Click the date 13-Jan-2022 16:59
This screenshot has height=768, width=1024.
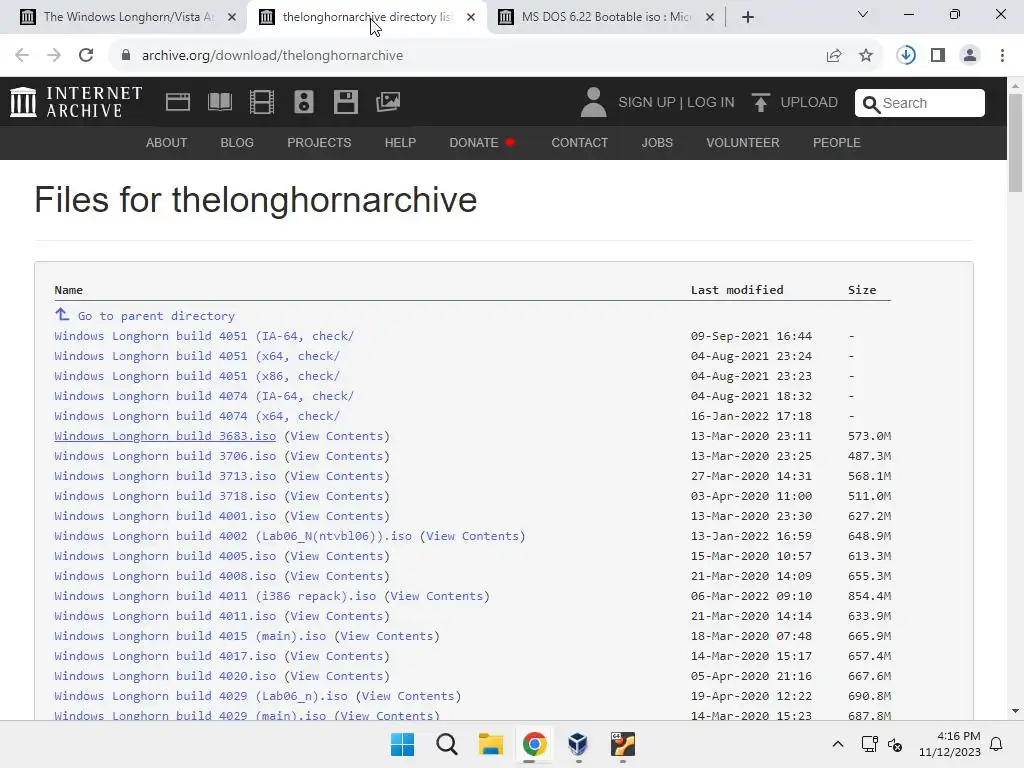click(751, 536)
